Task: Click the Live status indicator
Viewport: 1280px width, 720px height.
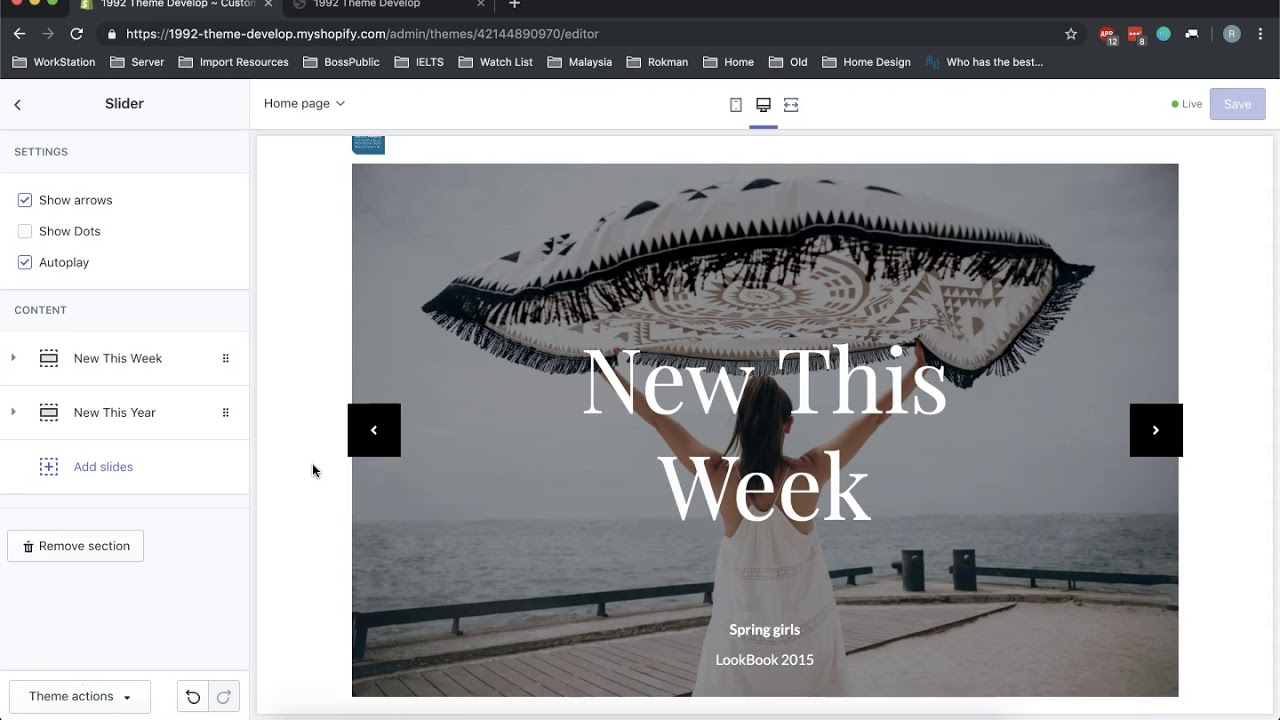Action: [x=1187, y=104]
